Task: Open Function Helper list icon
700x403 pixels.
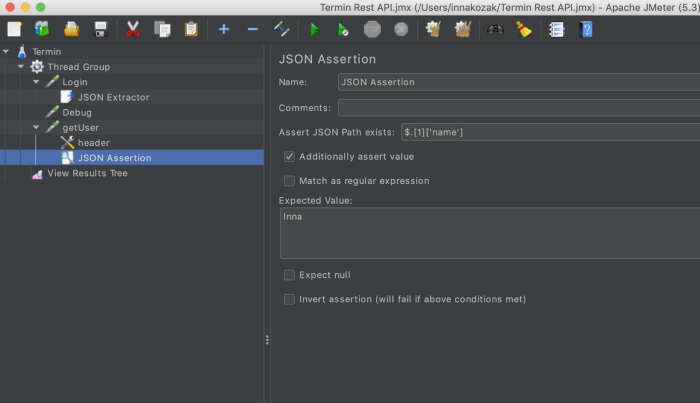Action: (x=557, y=29)
